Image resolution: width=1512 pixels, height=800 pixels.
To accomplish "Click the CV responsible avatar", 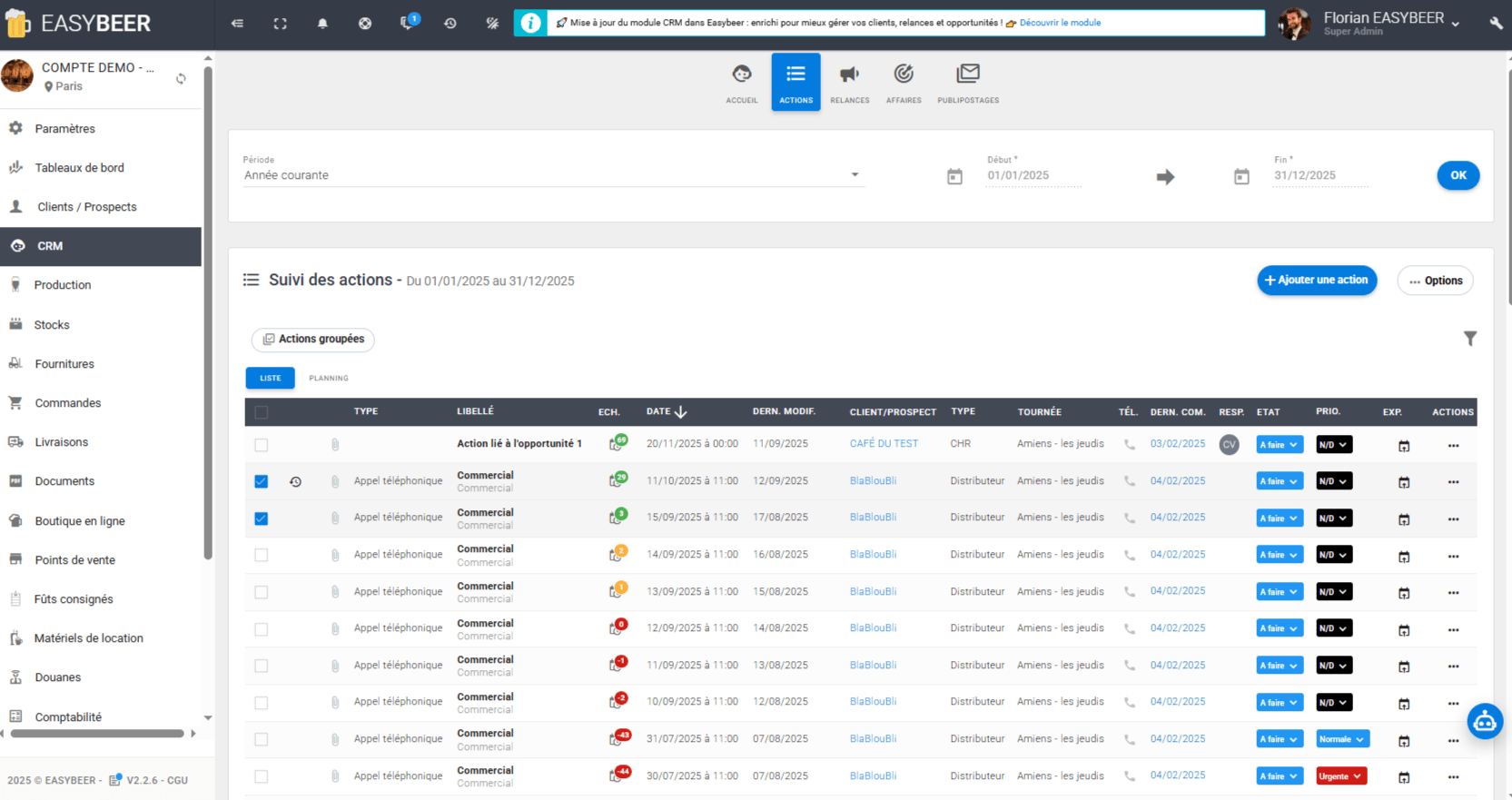I will point(1229,445).
